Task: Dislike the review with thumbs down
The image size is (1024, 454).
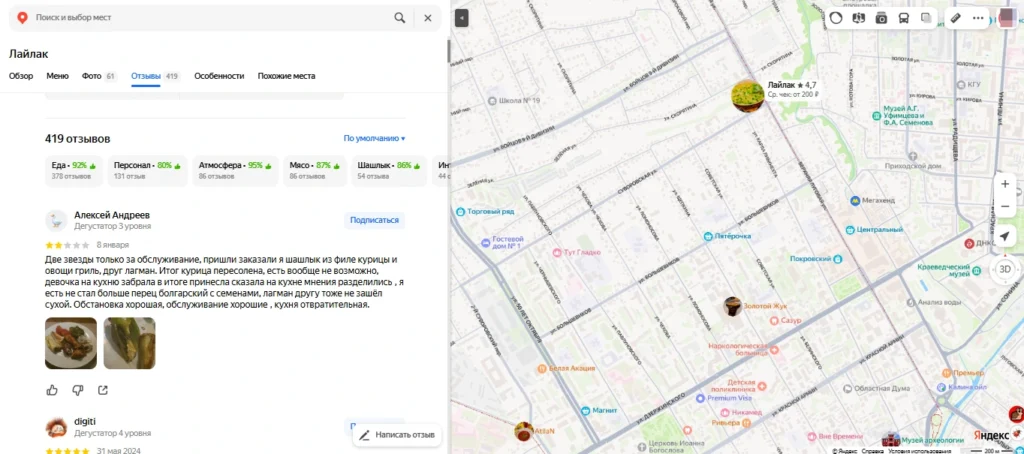Action: pyautogui.click(x=78, y=390)
